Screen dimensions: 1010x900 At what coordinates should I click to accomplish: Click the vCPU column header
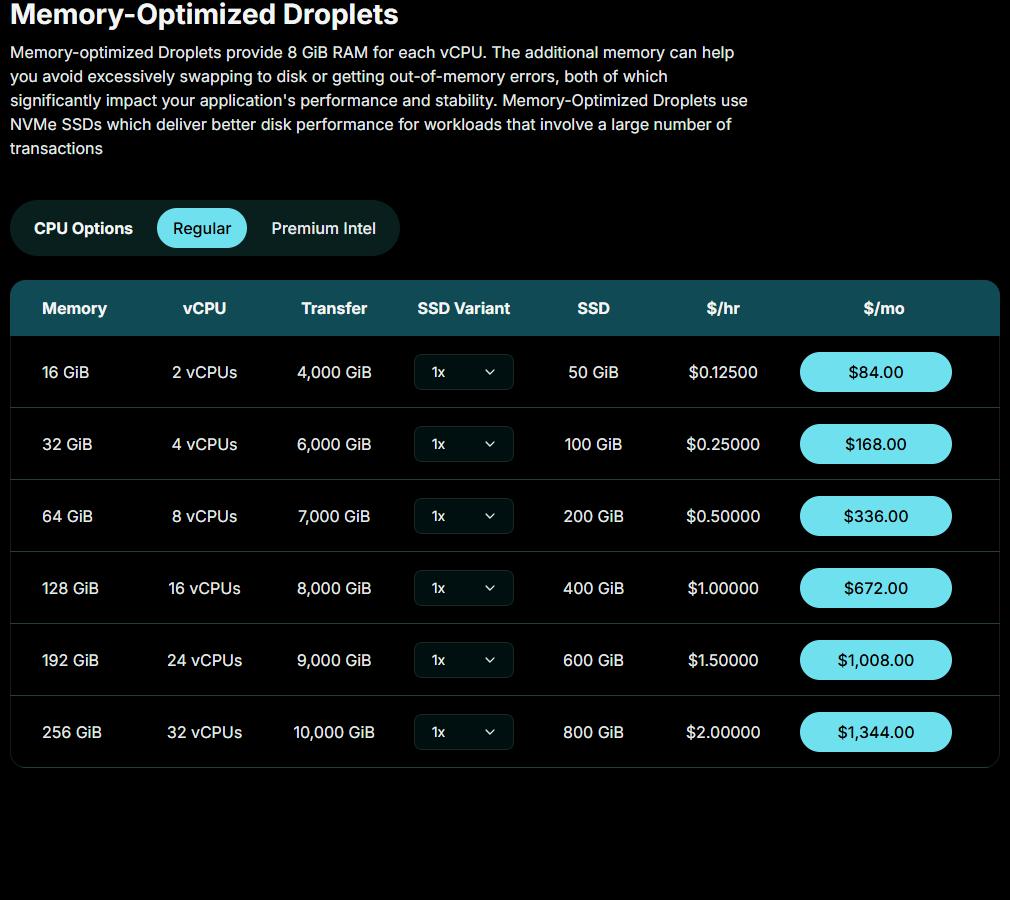tap(204, 308)
